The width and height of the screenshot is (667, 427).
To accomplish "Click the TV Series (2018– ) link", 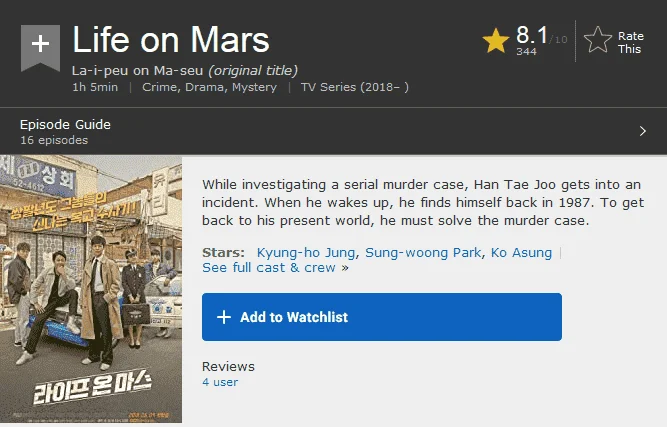I will click(355, 87).
